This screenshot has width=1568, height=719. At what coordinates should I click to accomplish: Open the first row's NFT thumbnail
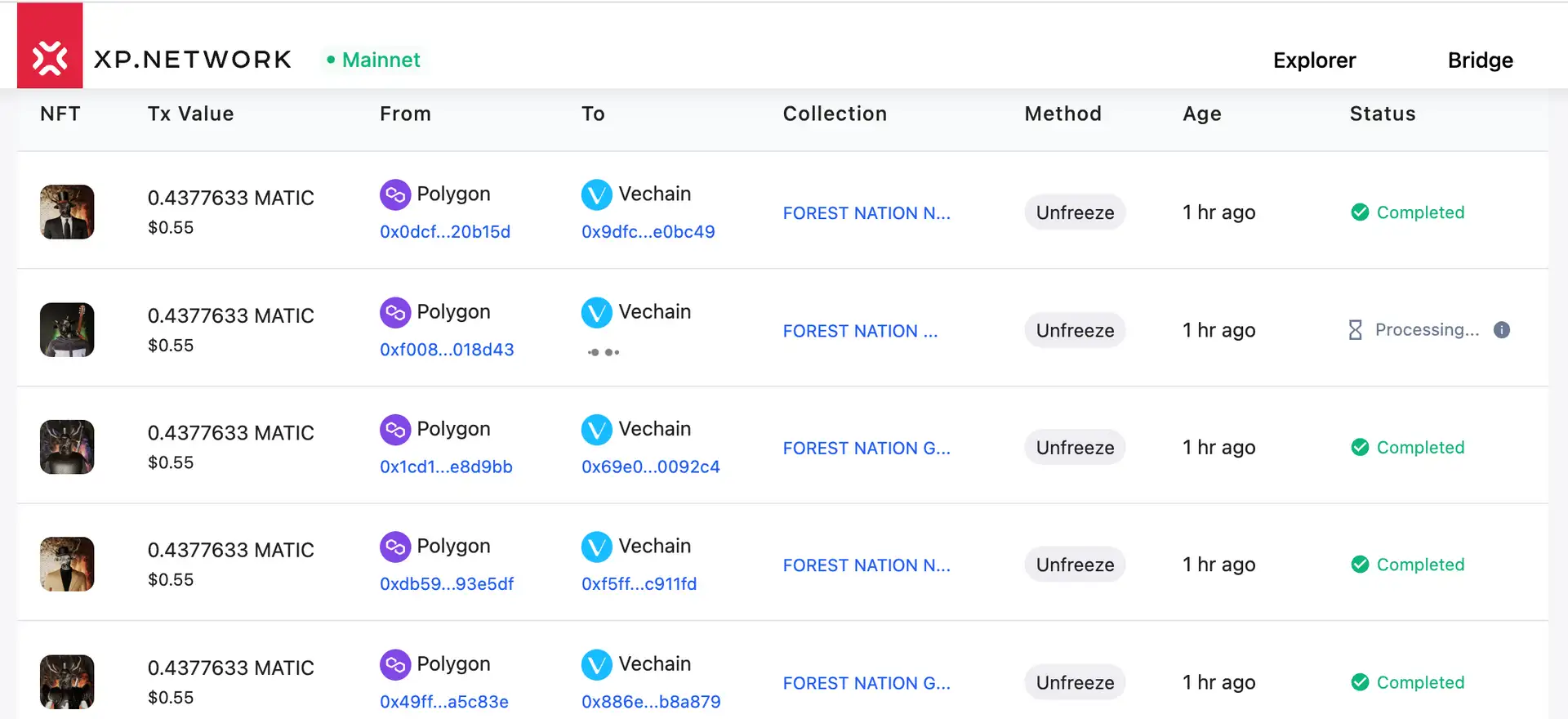pyautogui.click(x=67, y=212)
